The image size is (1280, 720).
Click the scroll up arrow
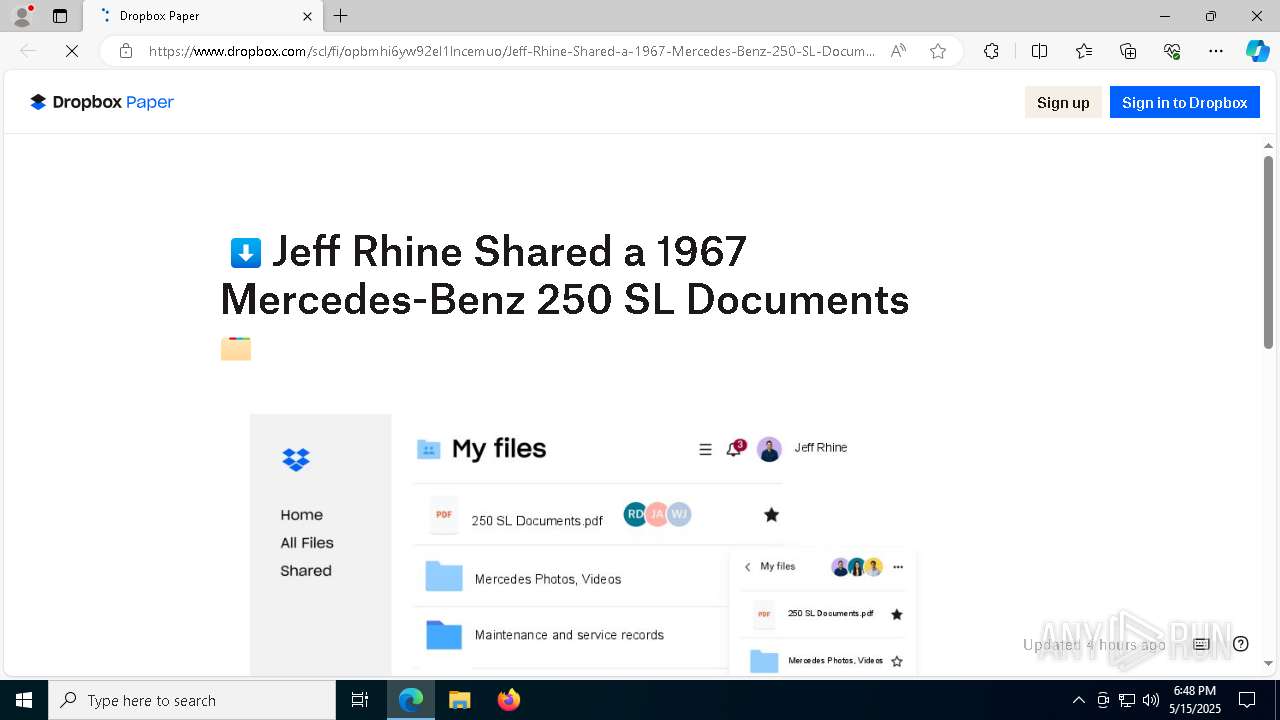pos(1268,146)
